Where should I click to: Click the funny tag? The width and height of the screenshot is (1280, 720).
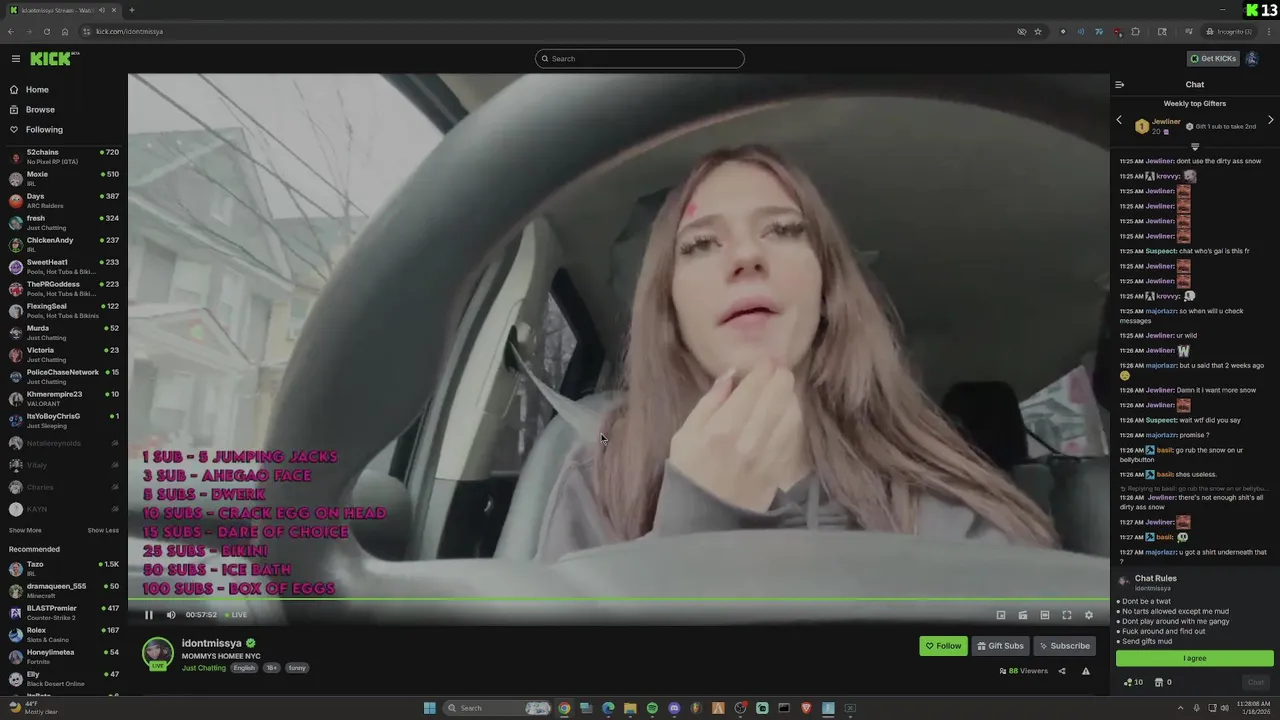pyautogui.click(x=297, y=668)
